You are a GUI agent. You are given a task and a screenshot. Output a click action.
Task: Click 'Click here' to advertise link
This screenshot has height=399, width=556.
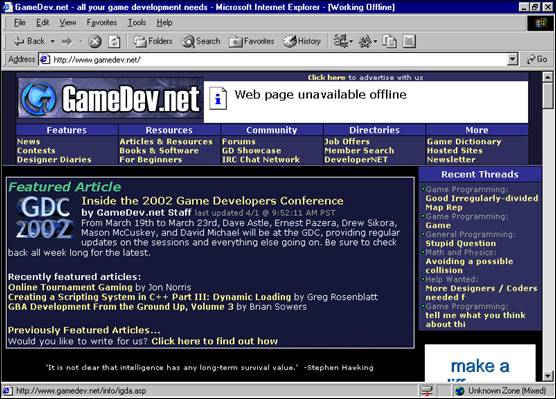pos(326,77)
